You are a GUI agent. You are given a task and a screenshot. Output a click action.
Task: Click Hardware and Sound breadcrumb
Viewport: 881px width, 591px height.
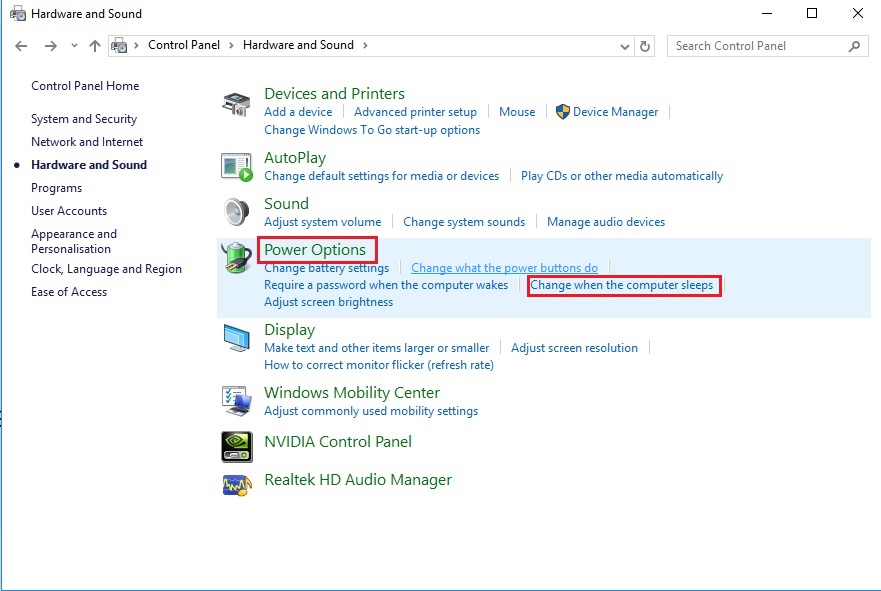pyautogui.click(x=298, y=45)
